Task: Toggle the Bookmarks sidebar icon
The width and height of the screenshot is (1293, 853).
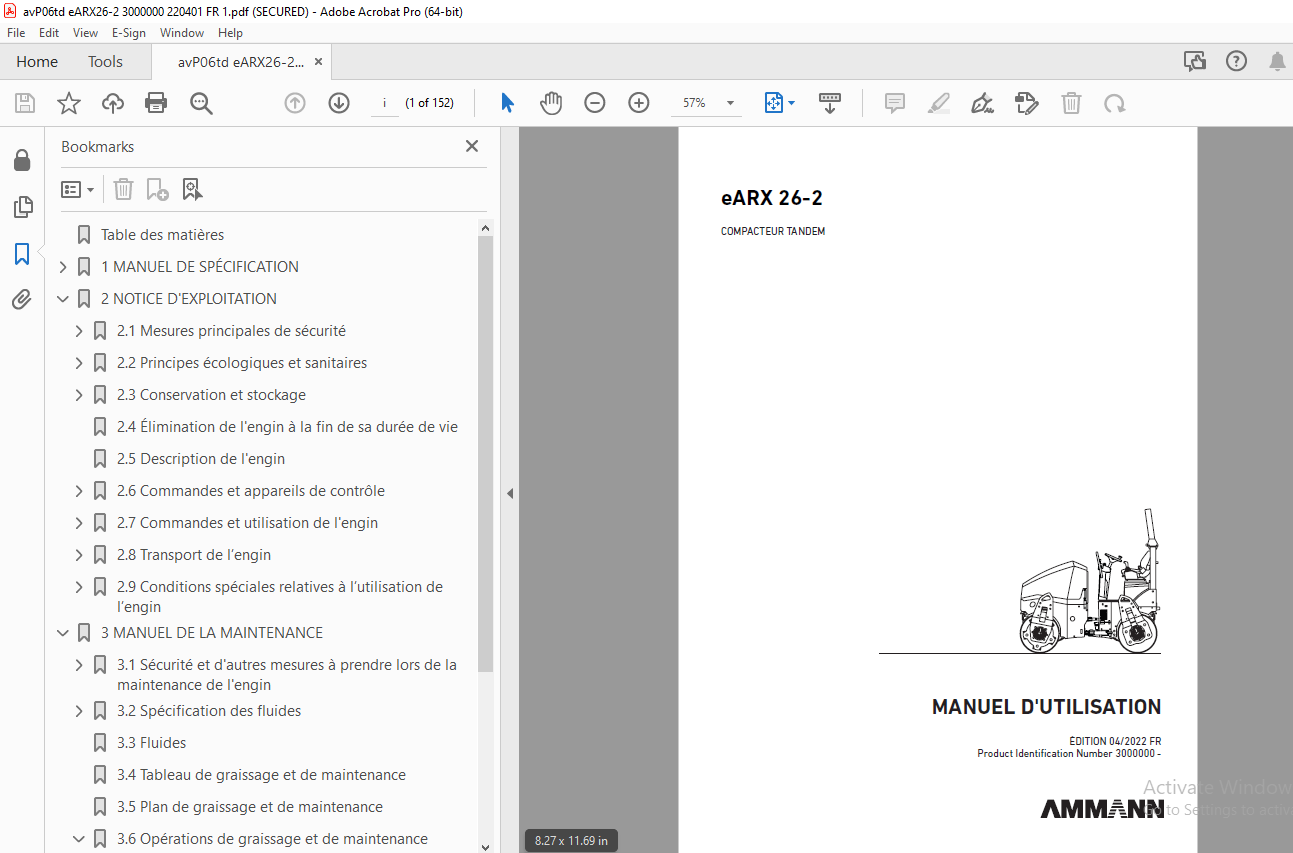Action: click(x=22, y=253)
